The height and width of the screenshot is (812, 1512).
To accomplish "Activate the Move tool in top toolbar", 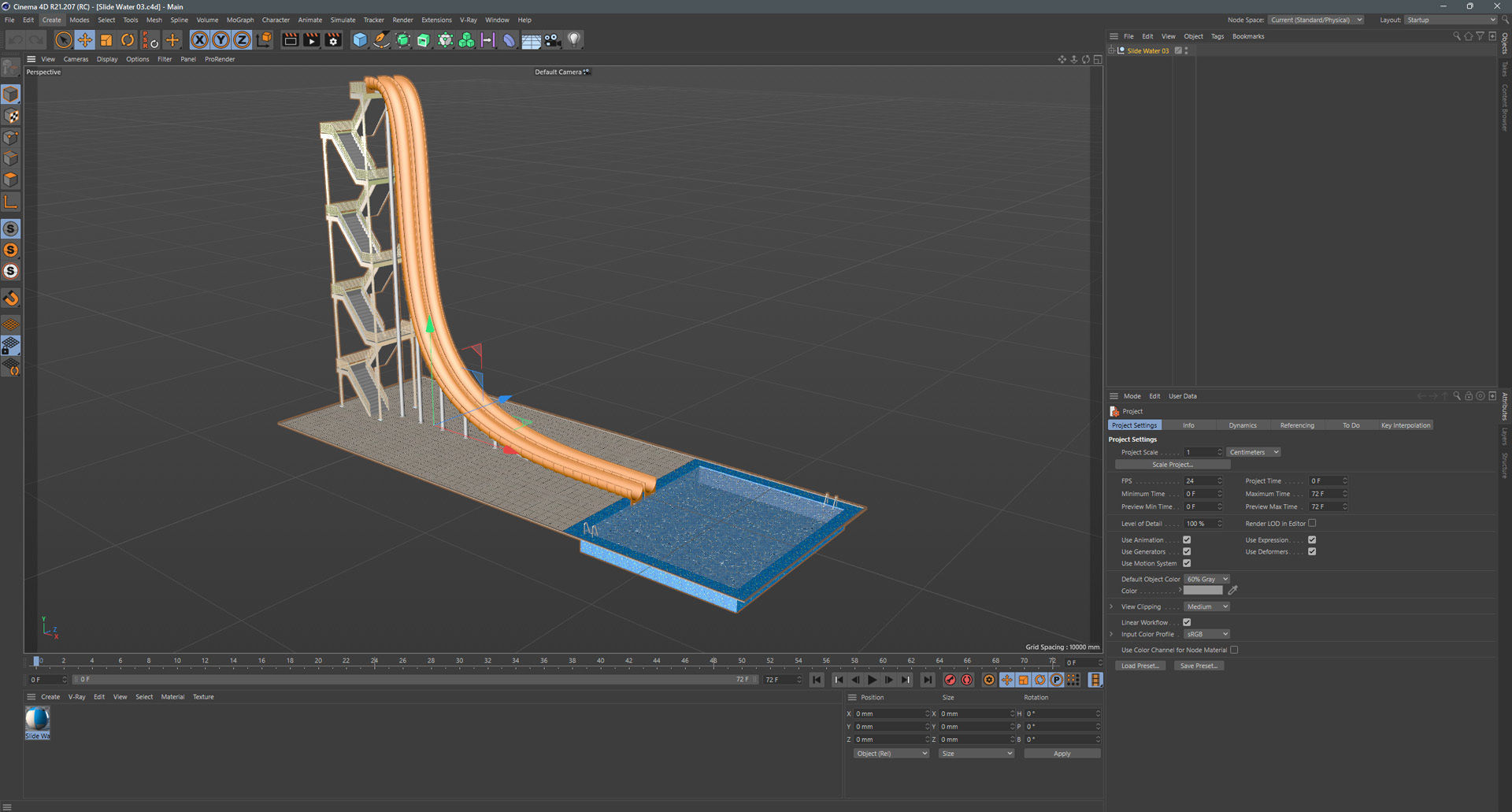I will [x=85, y=40].
